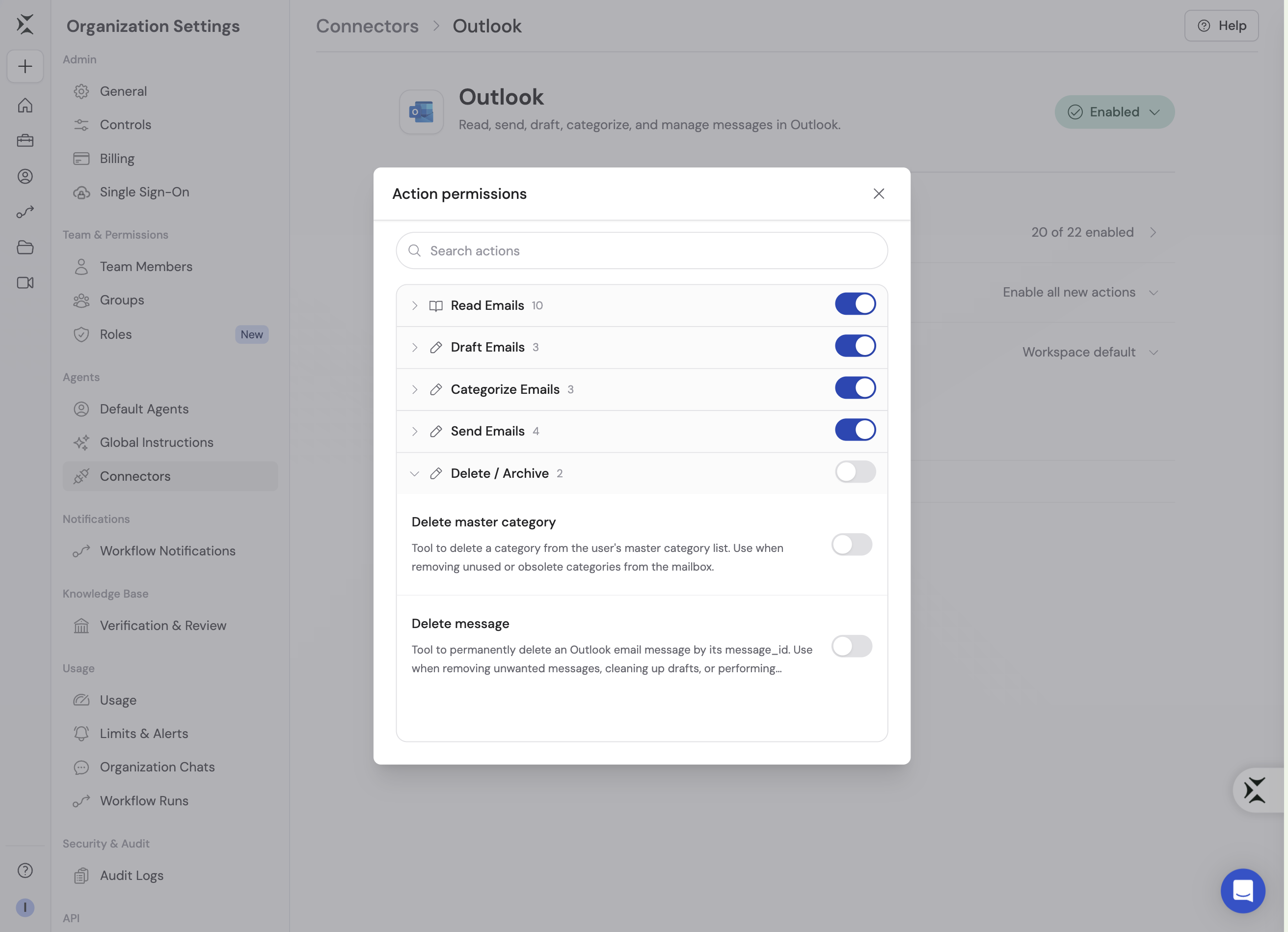Click the search magnifier icon in Search actions

click(x=415, y=250)
